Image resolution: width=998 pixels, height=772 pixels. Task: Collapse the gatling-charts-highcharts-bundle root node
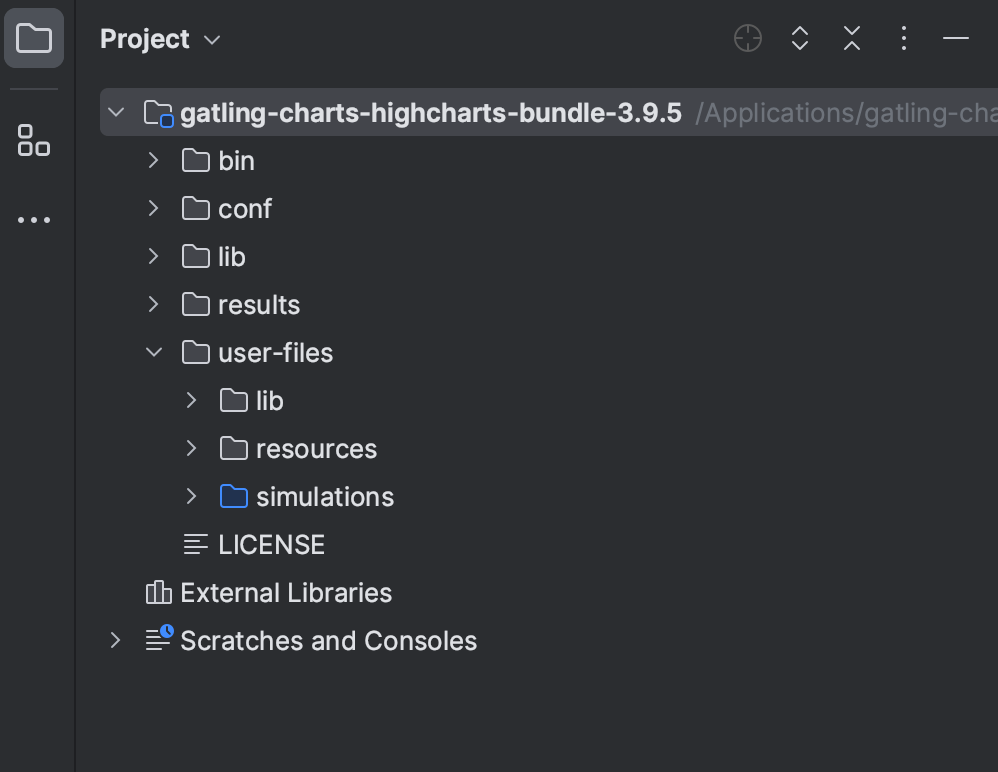point(116,113)
